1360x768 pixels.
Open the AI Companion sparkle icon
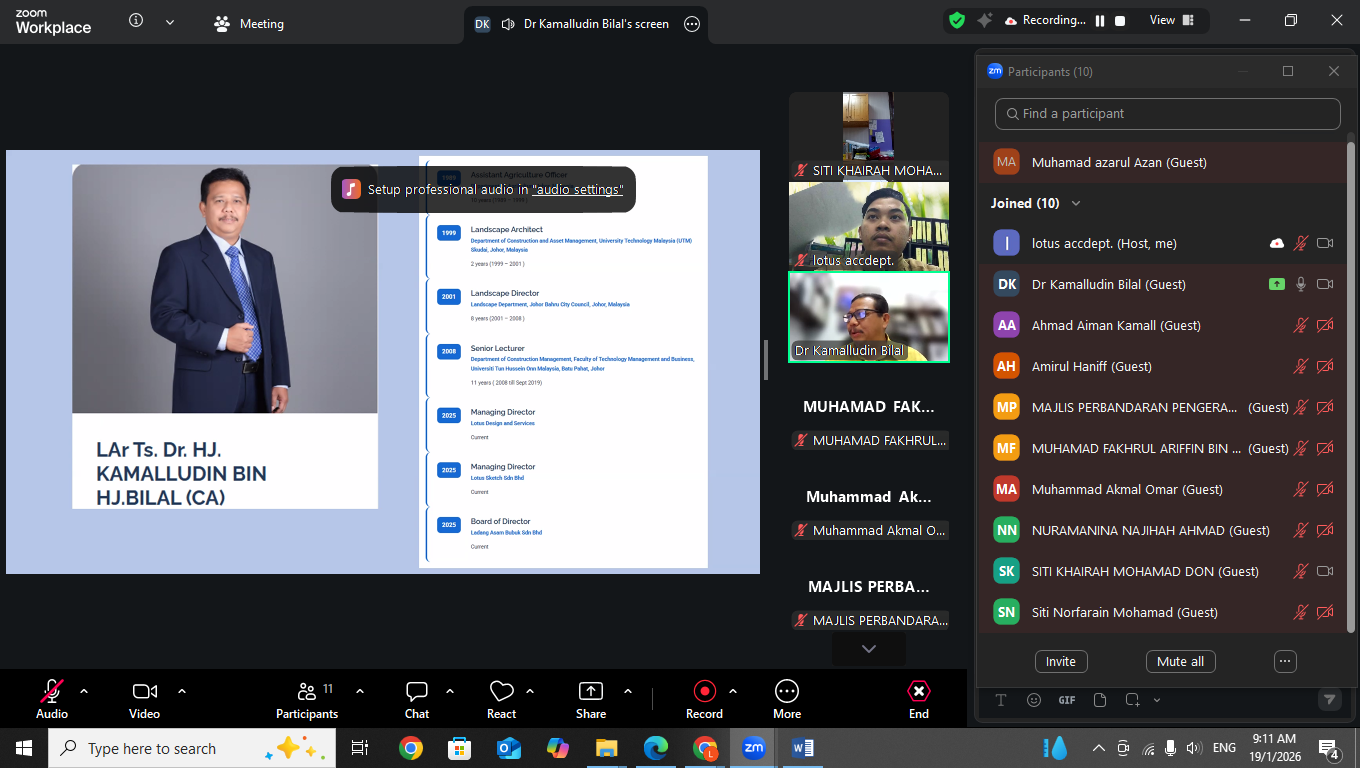(985, 20)
